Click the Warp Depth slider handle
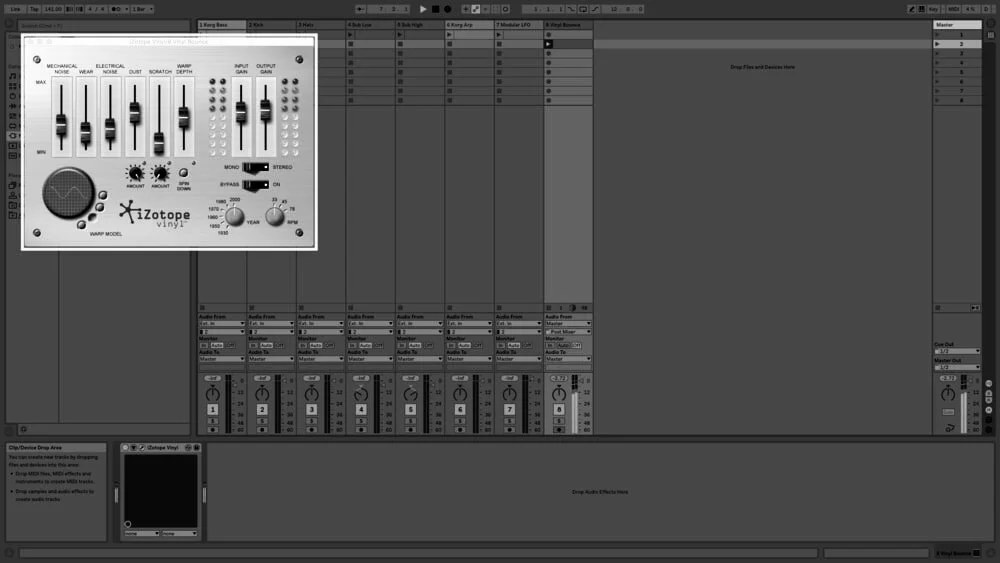The image size is (1000, 563). [x=184, y=117]
